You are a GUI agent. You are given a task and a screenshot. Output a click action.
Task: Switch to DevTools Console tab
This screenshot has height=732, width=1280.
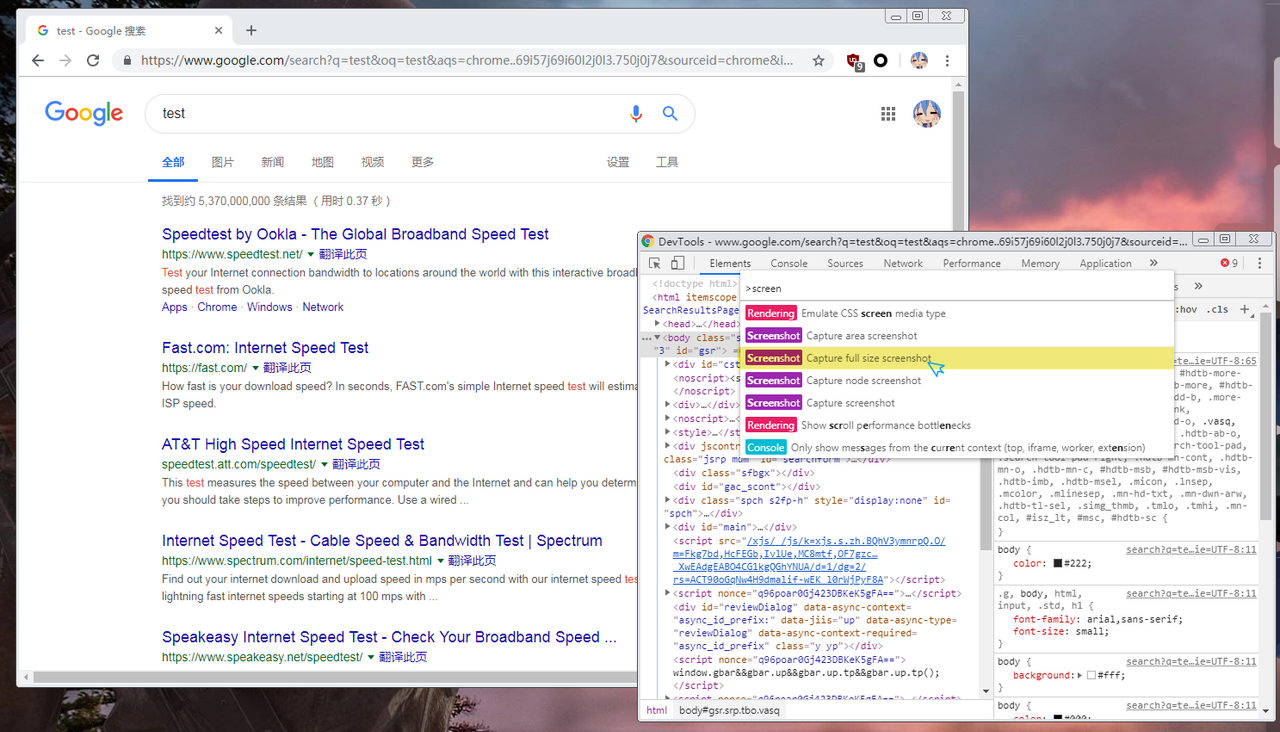(x=789, y=263)
